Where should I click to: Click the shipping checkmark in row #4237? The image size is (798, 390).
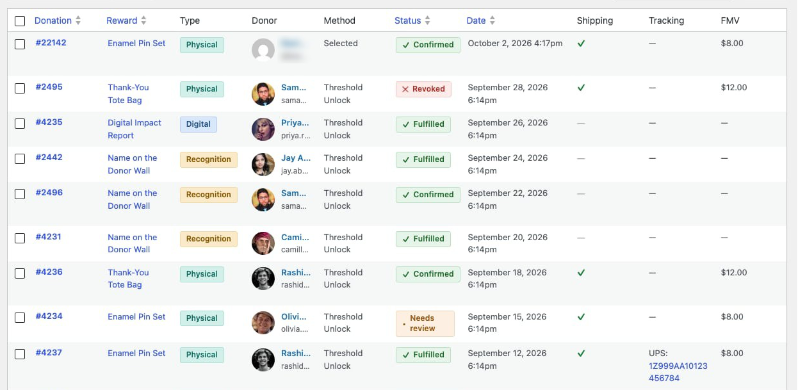581,353
